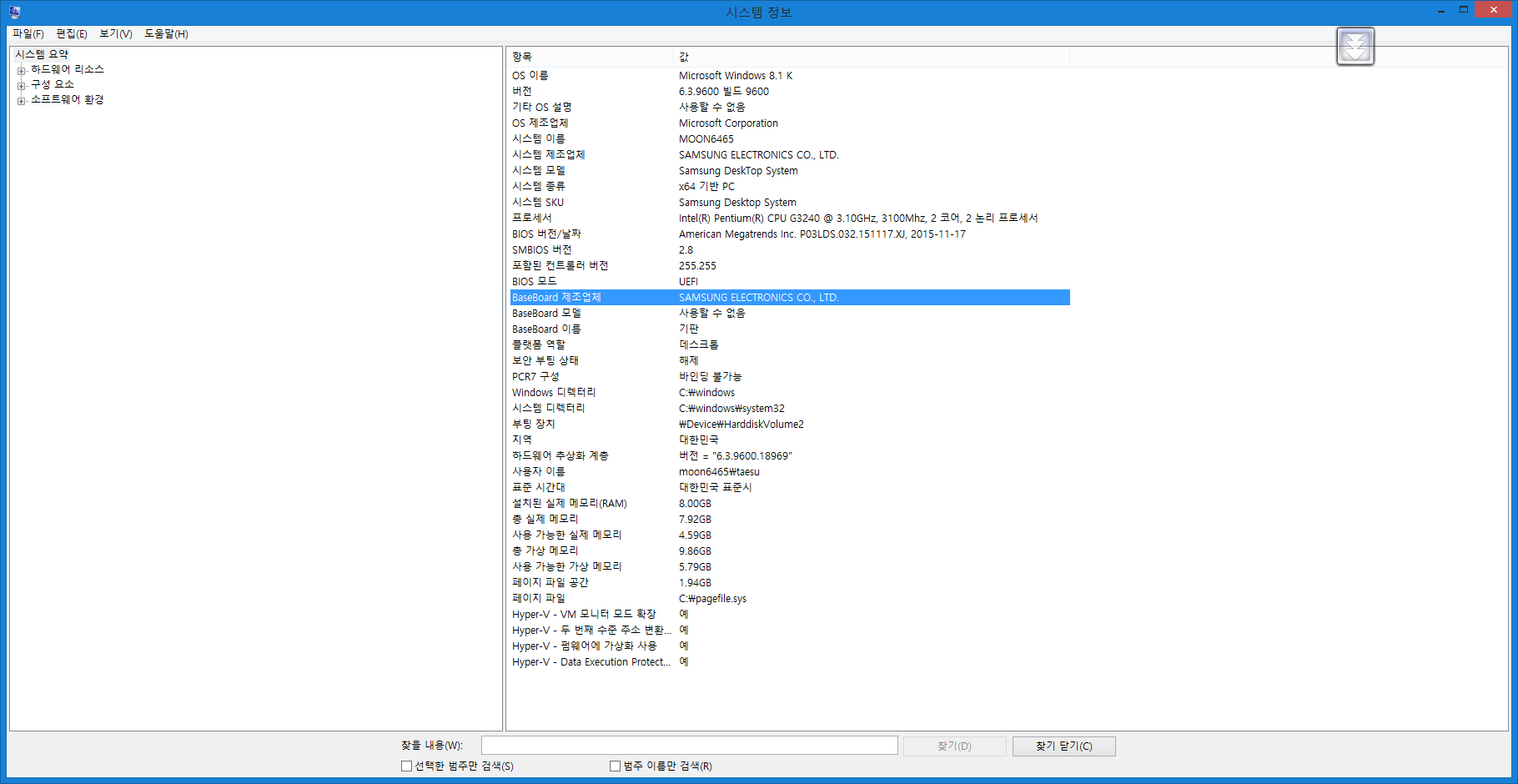Expand the 하드웨어 리소스 node
The height and width of the screenshot is (784, 1518).
click(x=21, y=70)
